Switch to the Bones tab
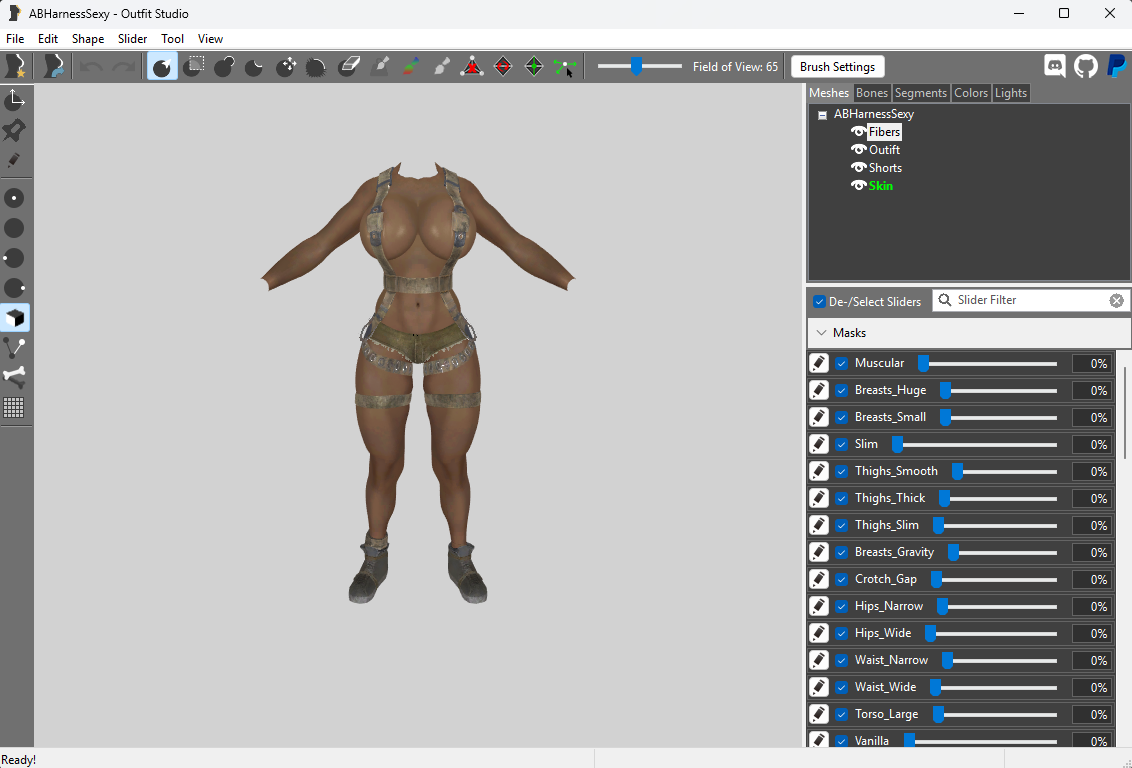 (872, 92)
